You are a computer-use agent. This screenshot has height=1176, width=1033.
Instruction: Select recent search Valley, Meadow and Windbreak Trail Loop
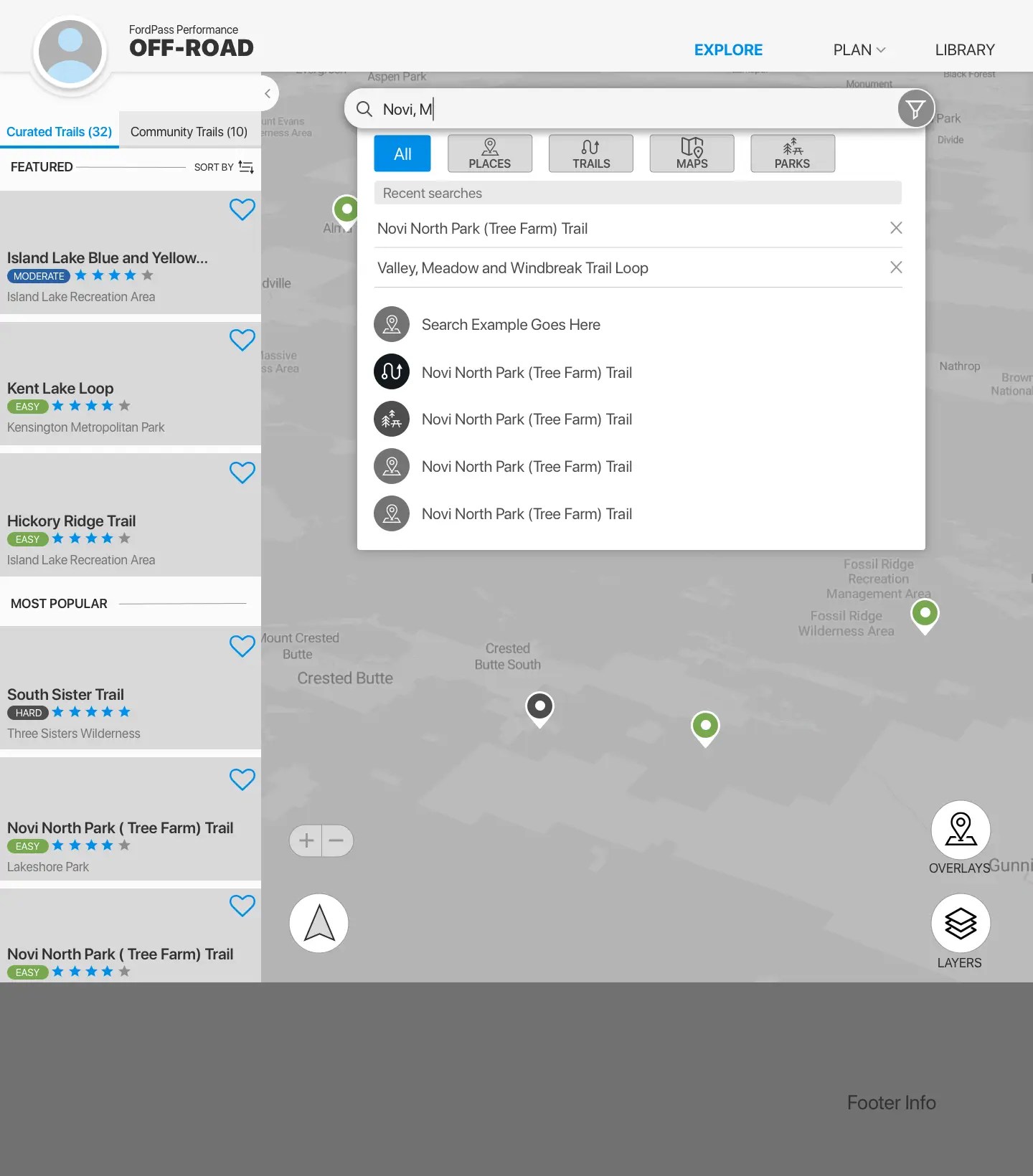tap(513, 268)
